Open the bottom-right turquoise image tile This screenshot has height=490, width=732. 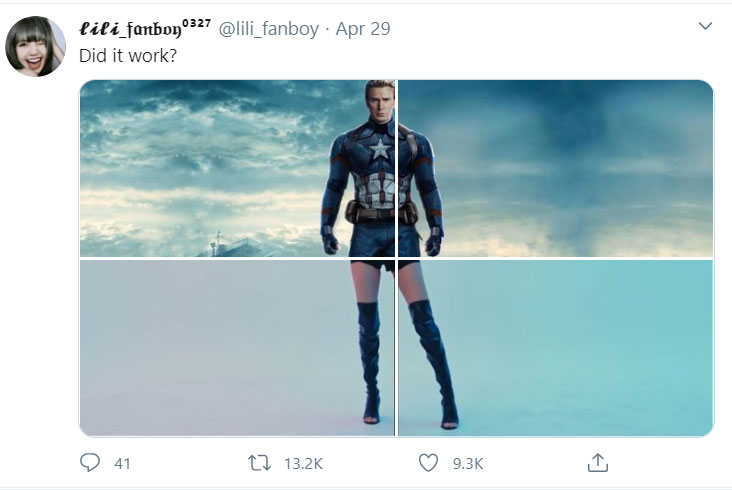click(x=580, y=348)
